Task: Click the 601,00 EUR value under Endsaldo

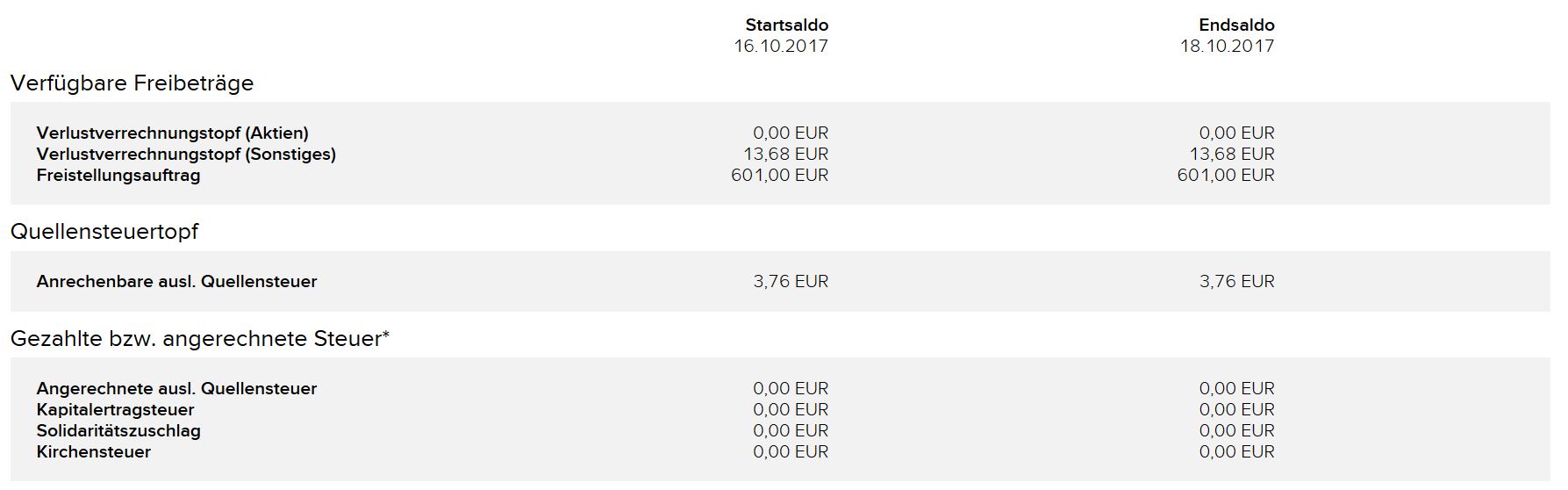Action: pos(1225,176)
